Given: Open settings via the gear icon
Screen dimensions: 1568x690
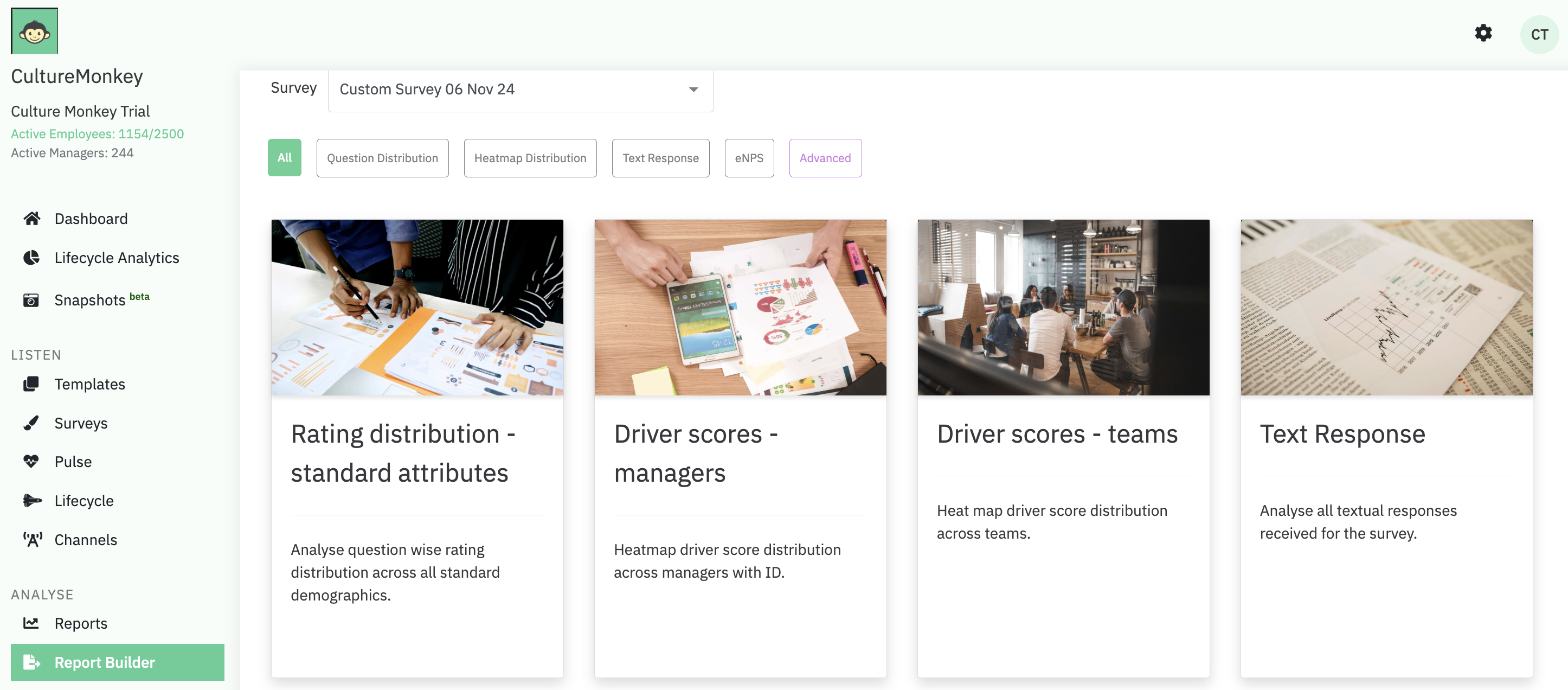Looking at the screenshot, I should click(1483, 34).
